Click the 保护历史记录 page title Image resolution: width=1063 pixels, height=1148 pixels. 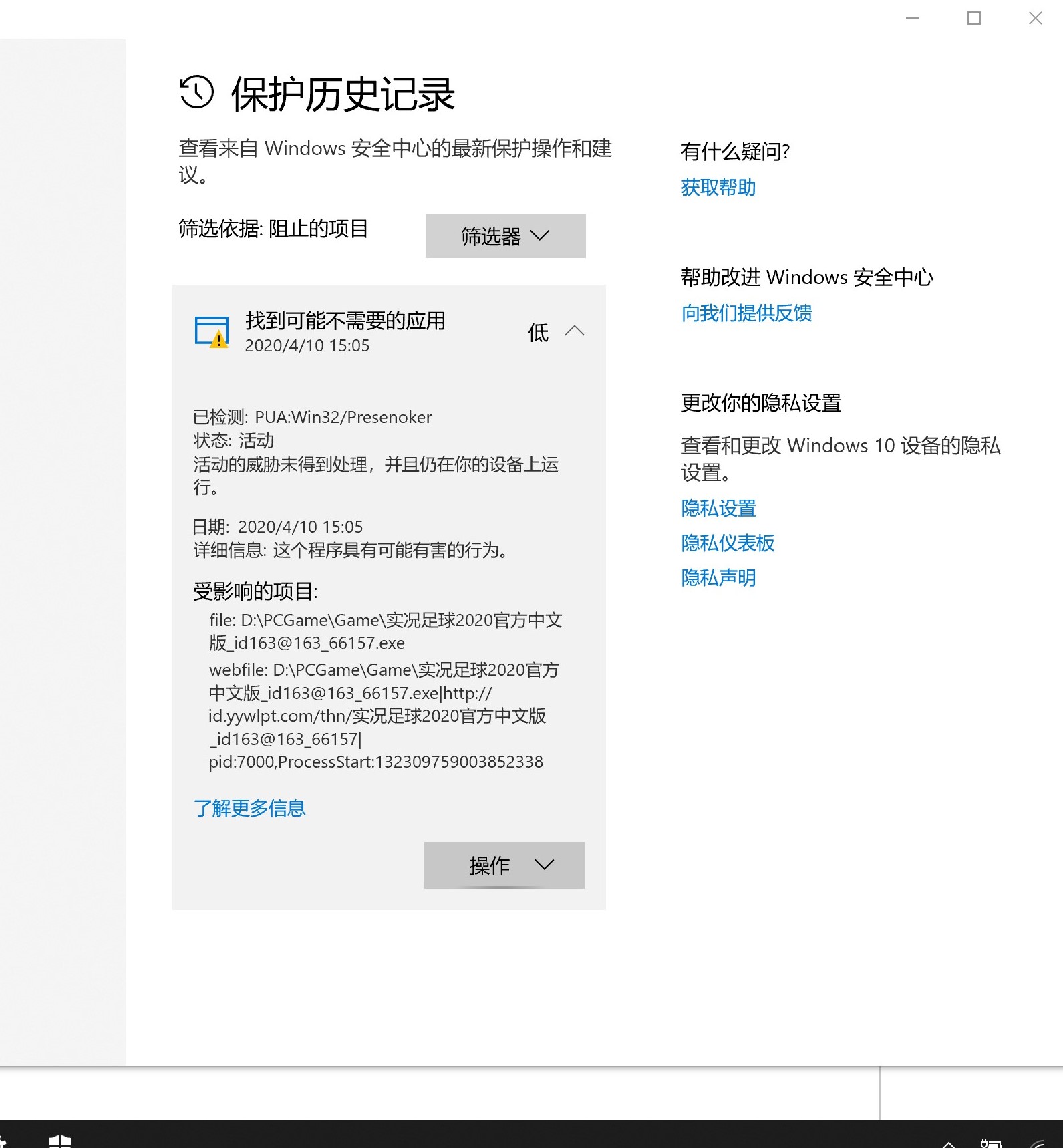pyautogui.click(x=343, y=94)
